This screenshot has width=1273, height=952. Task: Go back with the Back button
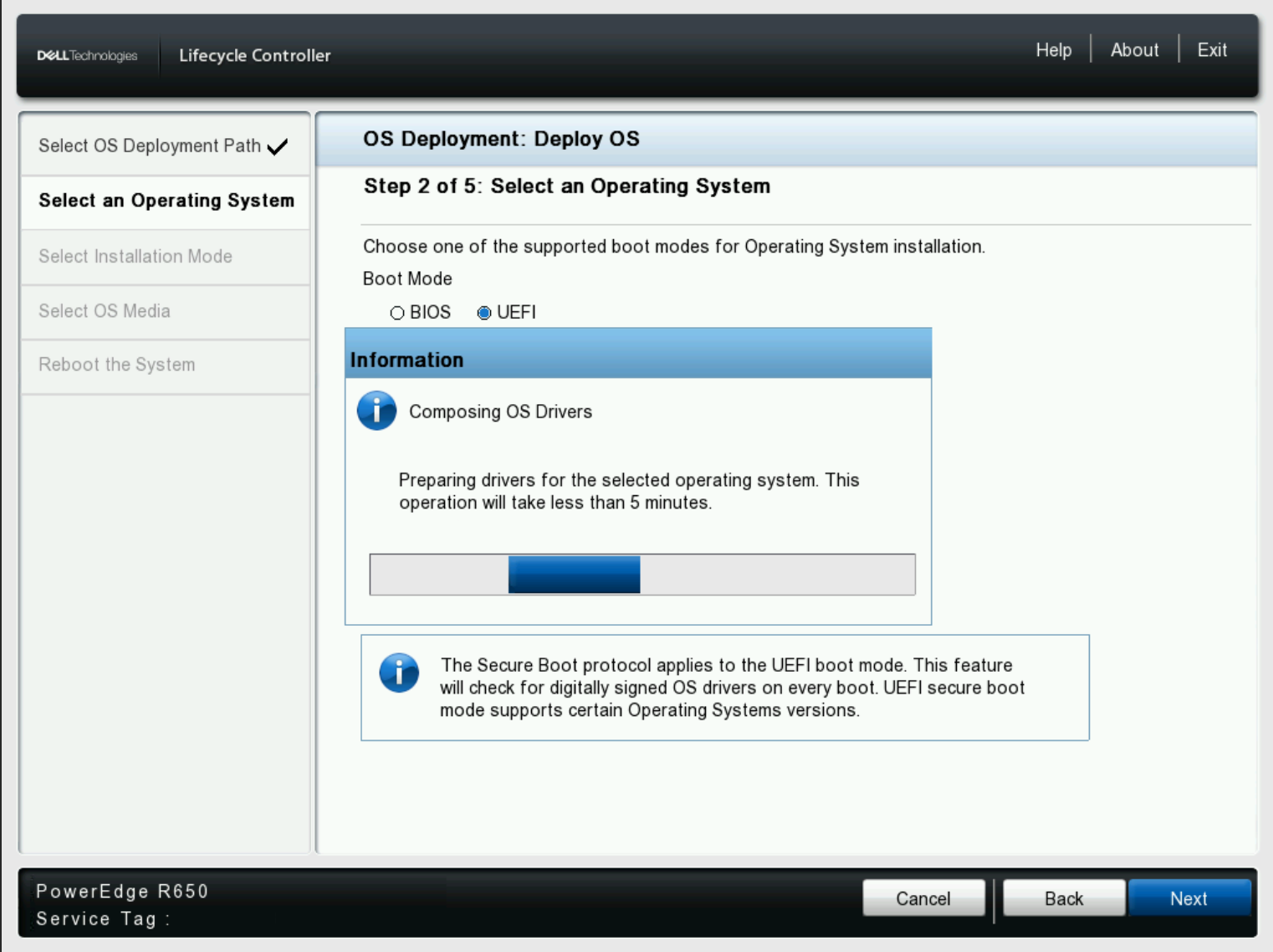(x=1063, y=898)
